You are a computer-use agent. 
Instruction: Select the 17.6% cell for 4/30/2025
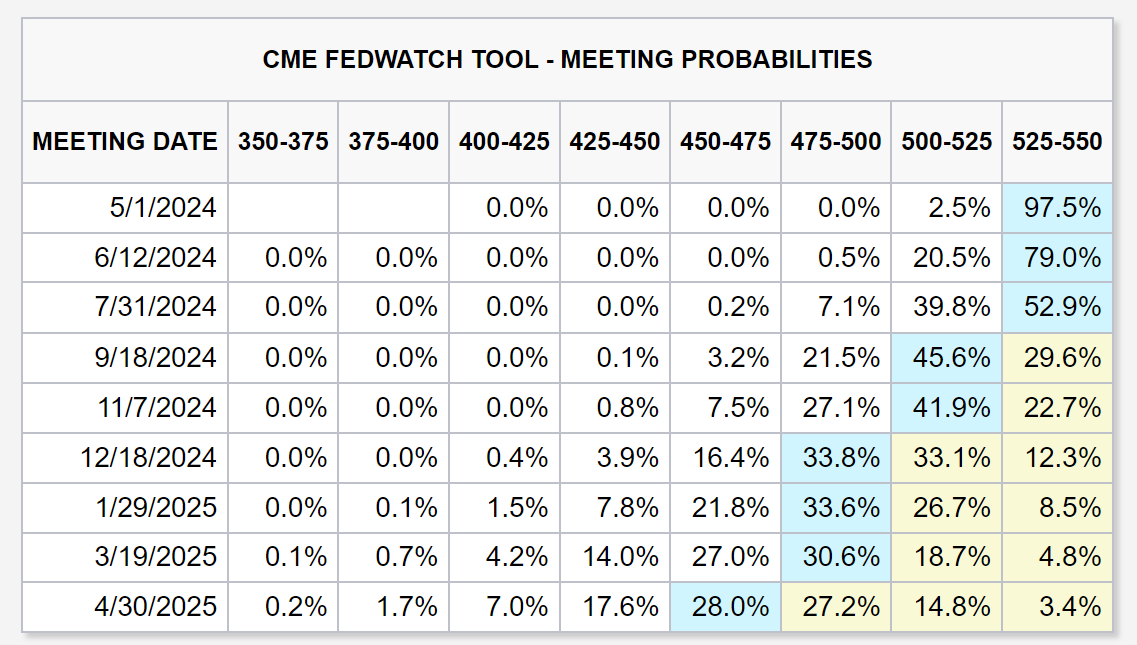pos(615,607)
